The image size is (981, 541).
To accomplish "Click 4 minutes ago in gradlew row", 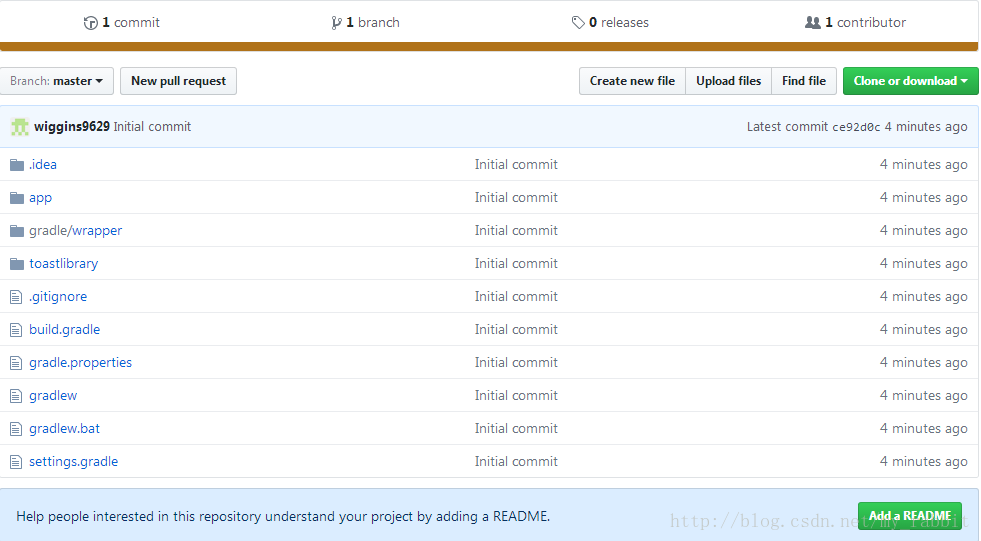I will pos(923,396).
